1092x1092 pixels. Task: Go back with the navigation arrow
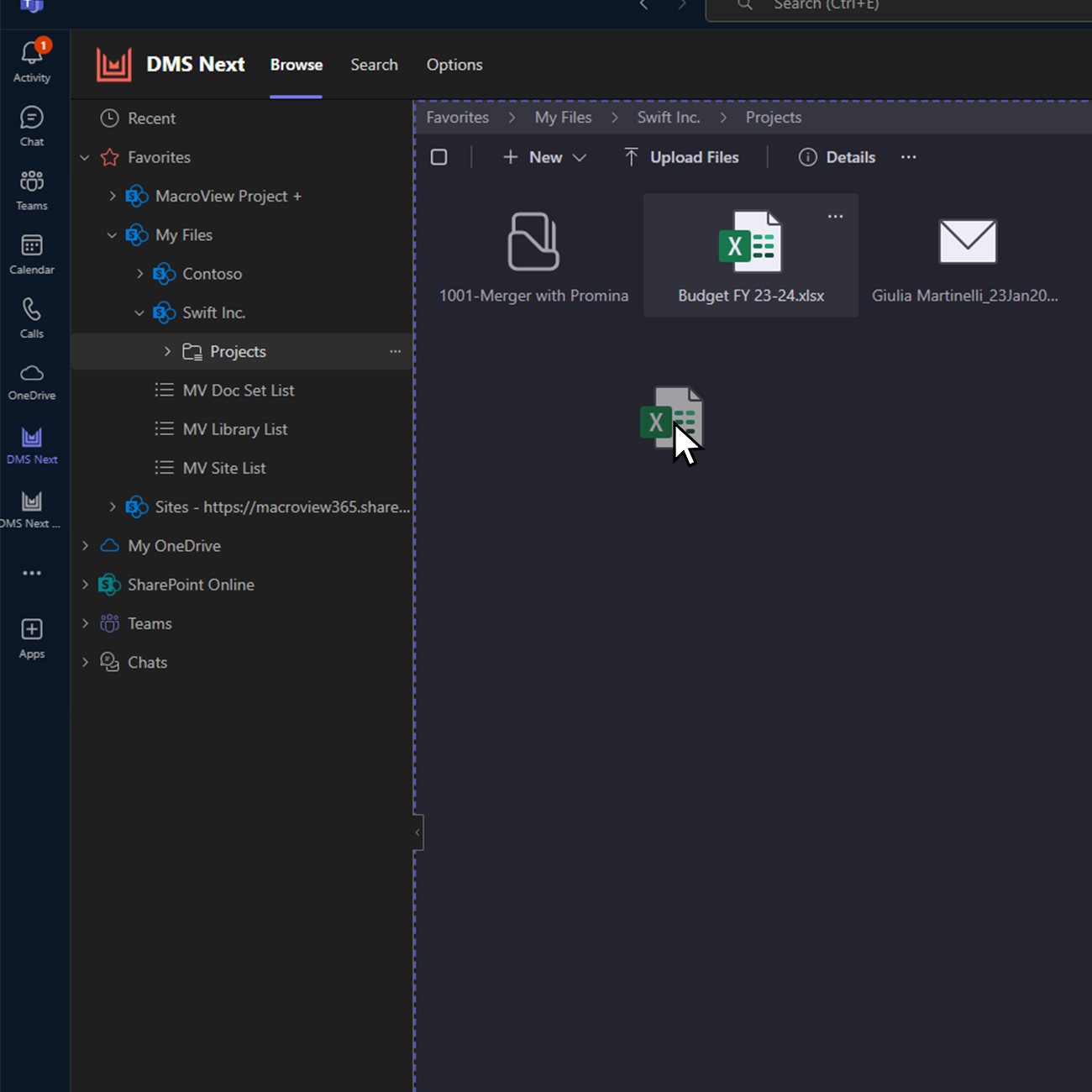point(644,5)
